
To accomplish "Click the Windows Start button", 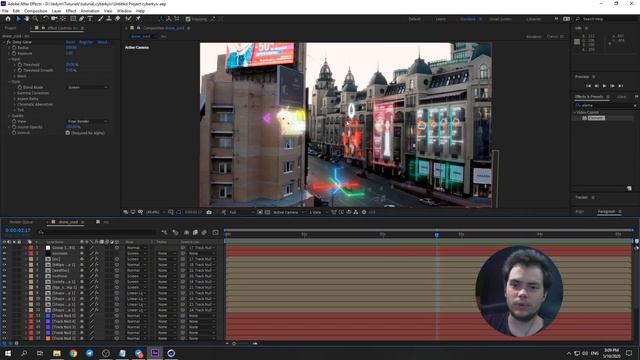I will point(8,353).
